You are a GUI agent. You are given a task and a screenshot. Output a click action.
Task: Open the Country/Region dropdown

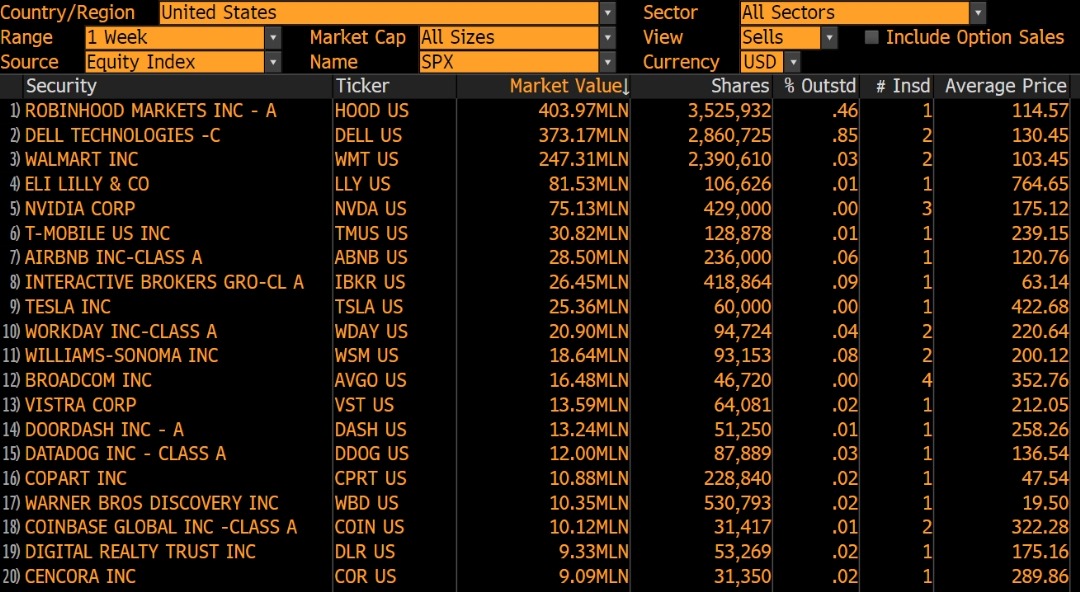tap(606, 13)
